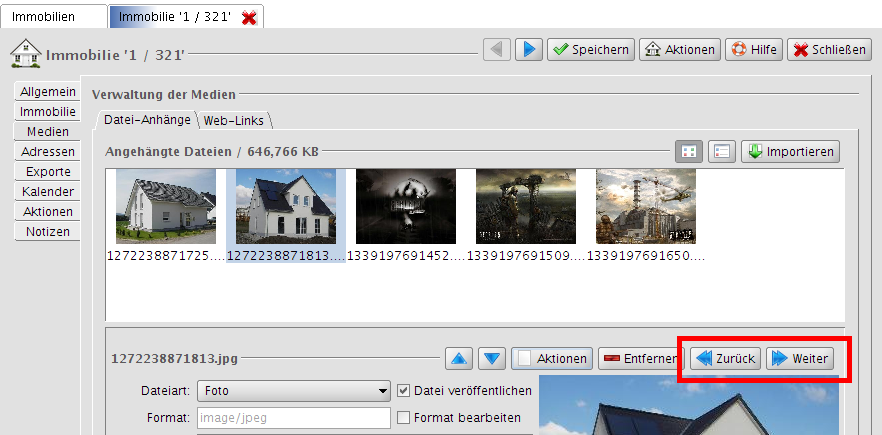This screenshot has width=882, height=435.
Task: Click the grayed back arrow in header
Action: pos(497,49)
